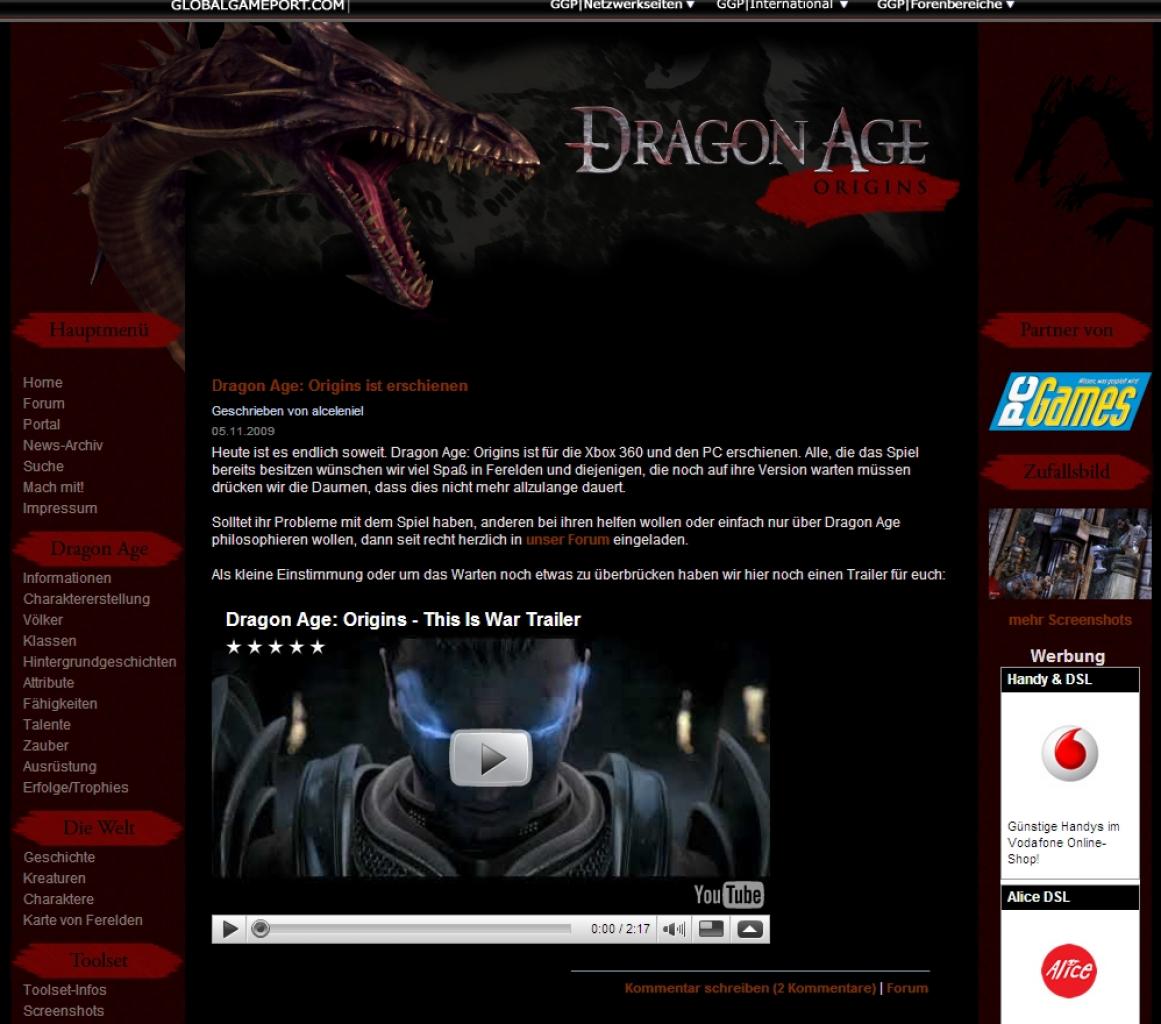Open Toolset-Infos menu item

64,990
